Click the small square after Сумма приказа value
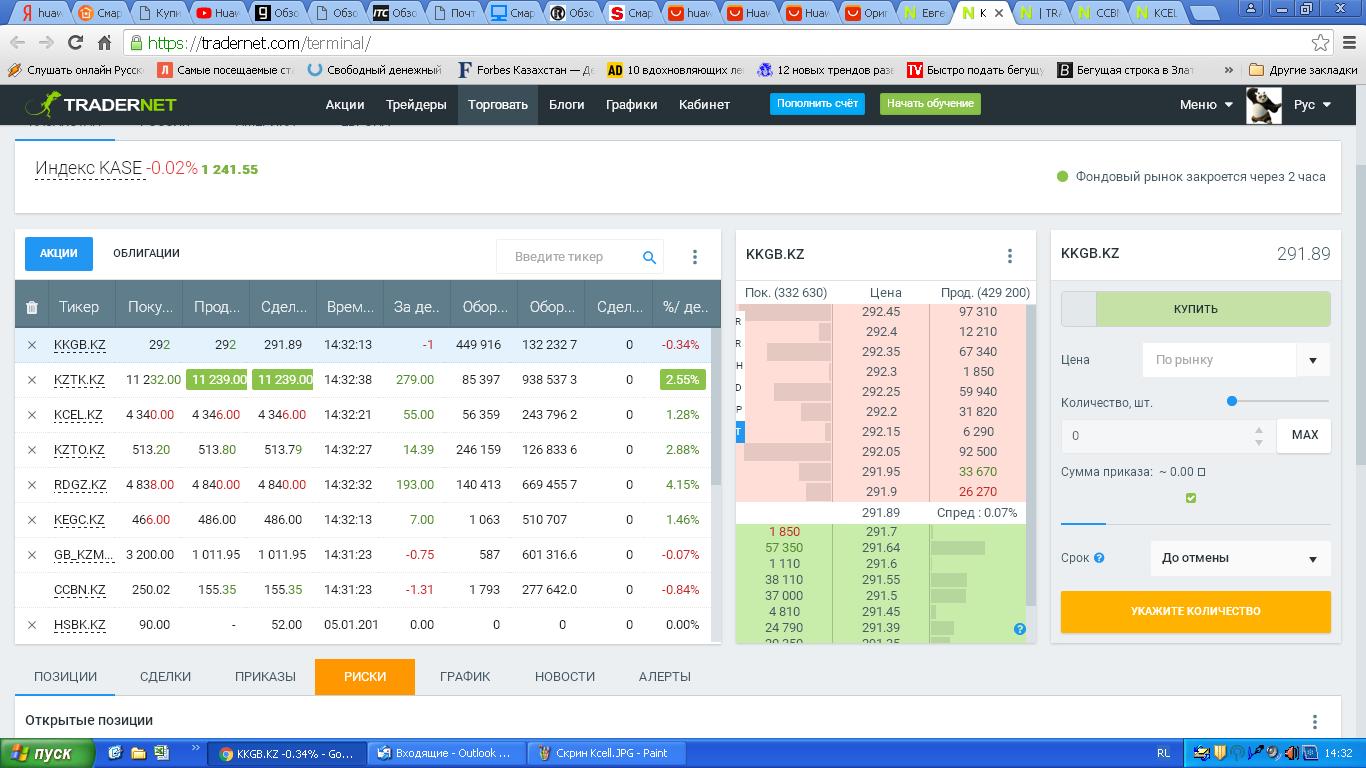The height and width of the screenshot is (768, 1366). coord(1202,472)
